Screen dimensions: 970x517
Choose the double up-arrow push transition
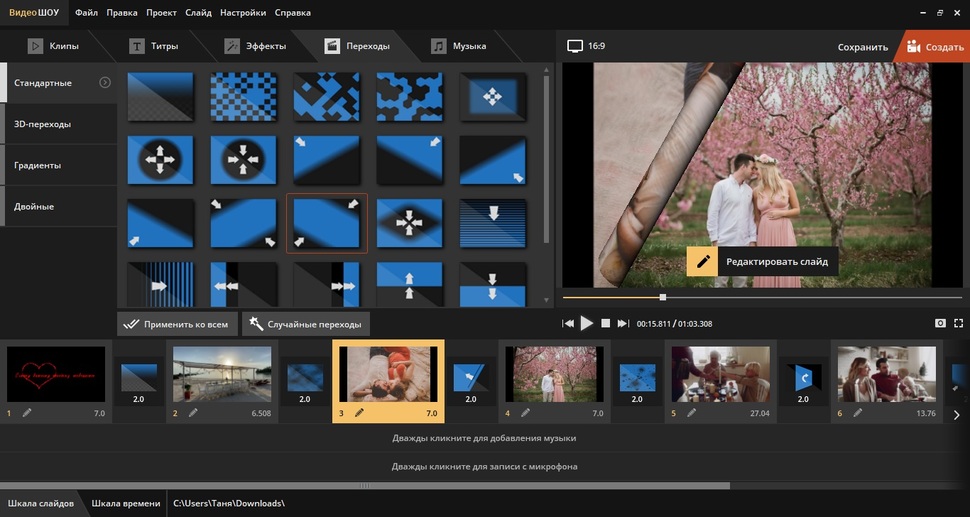pyautogui.click(x=409, y=284)
